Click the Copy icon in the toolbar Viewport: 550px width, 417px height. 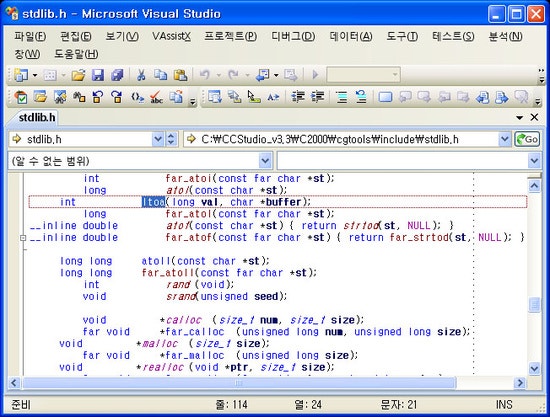point(161,75)
